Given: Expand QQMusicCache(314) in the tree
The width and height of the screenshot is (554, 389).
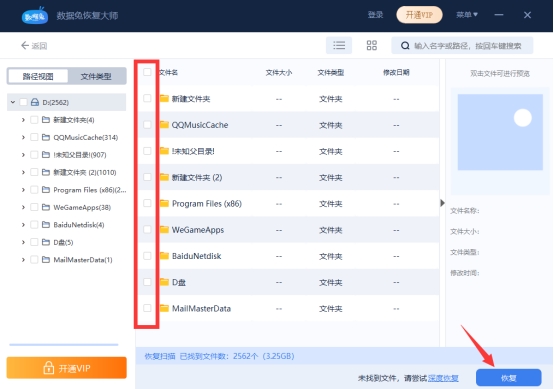Looking at the screenshot, I should pos(23,137).
